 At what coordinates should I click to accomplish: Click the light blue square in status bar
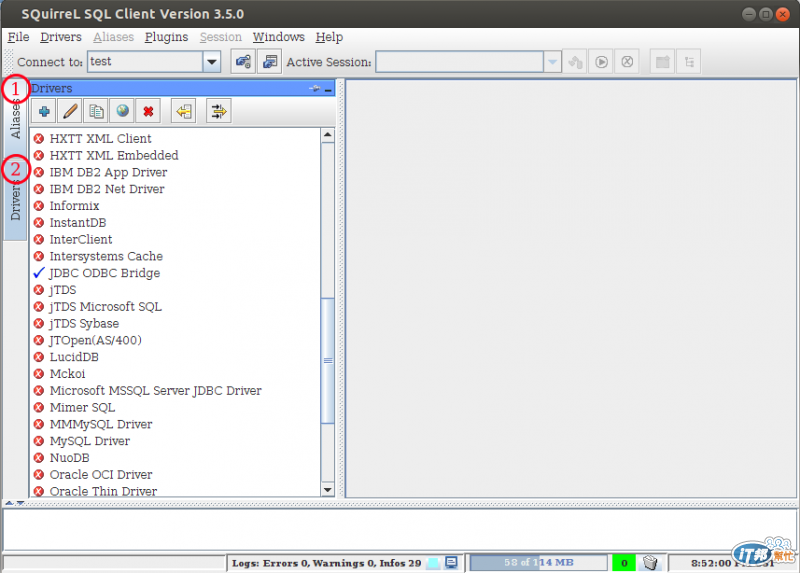coord(433,563)
